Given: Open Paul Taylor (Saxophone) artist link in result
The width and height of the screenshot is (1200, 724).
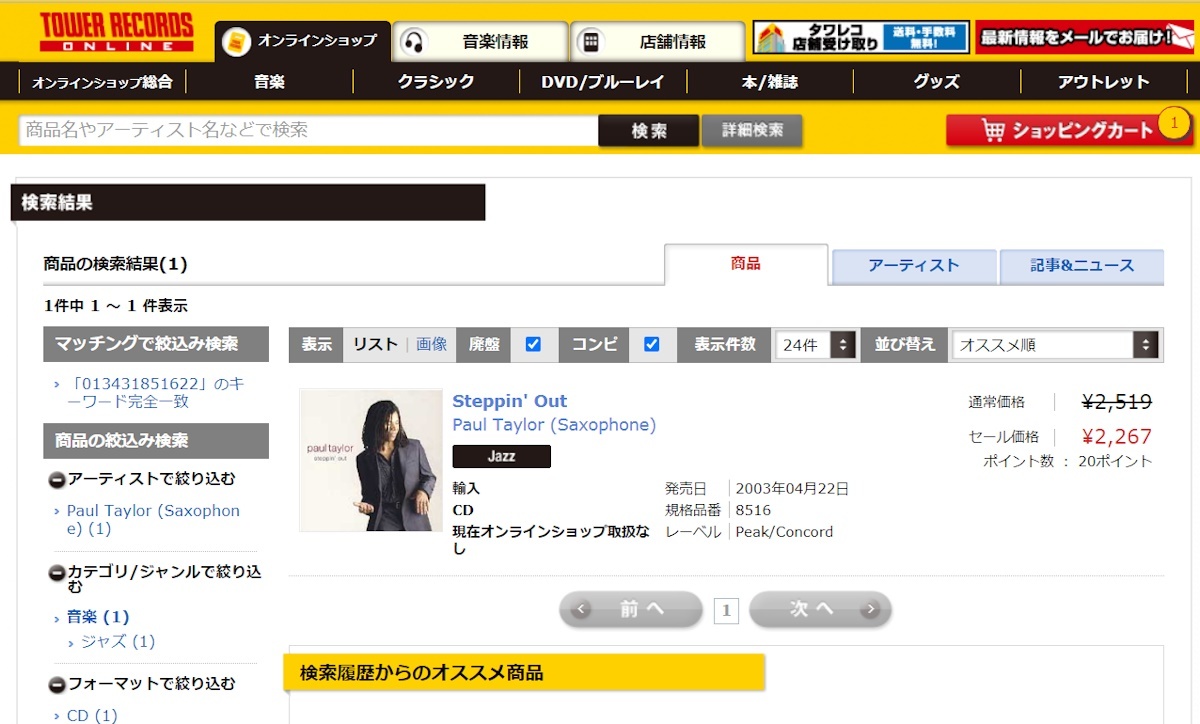Looking at the screenshot, I should tap(554, 425).
